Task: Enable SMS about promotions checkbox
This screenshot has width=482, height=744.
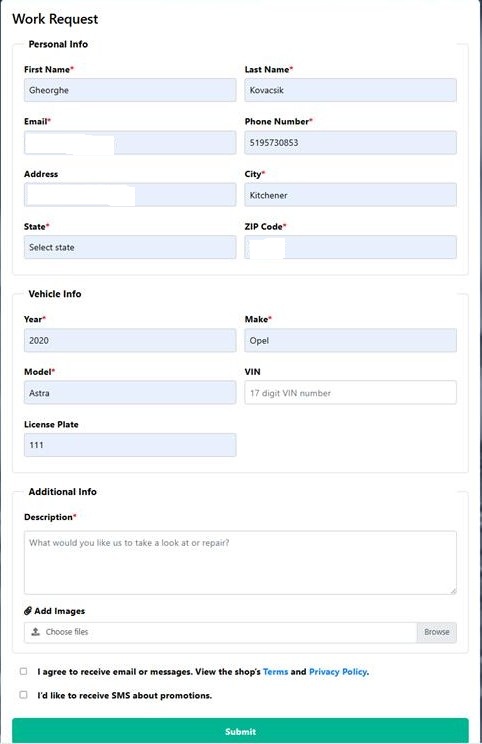Action: pyautogui.click(x=23, y=695)
